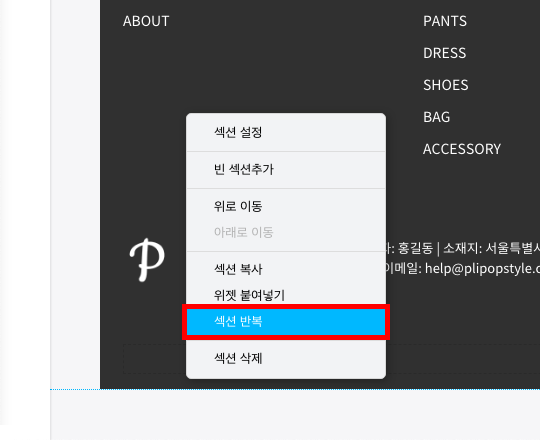The width and height of the screenshot is (540, 440).
Task: Select 섹션 삭제 to delete section
Action: click(286, 358)
